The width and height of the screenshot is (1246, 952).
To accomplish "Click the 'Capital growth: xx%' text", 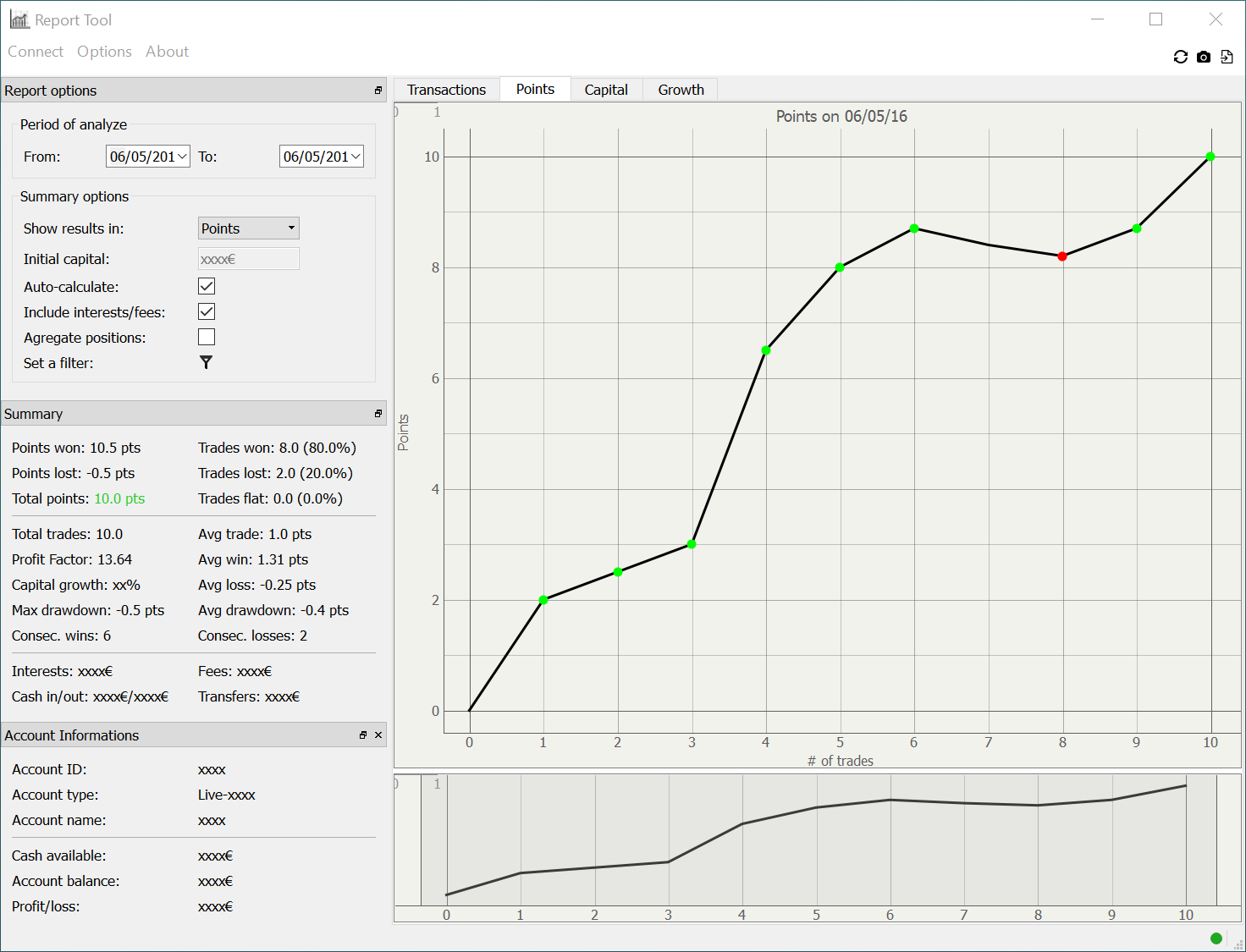I will click(x=76, y=585).
